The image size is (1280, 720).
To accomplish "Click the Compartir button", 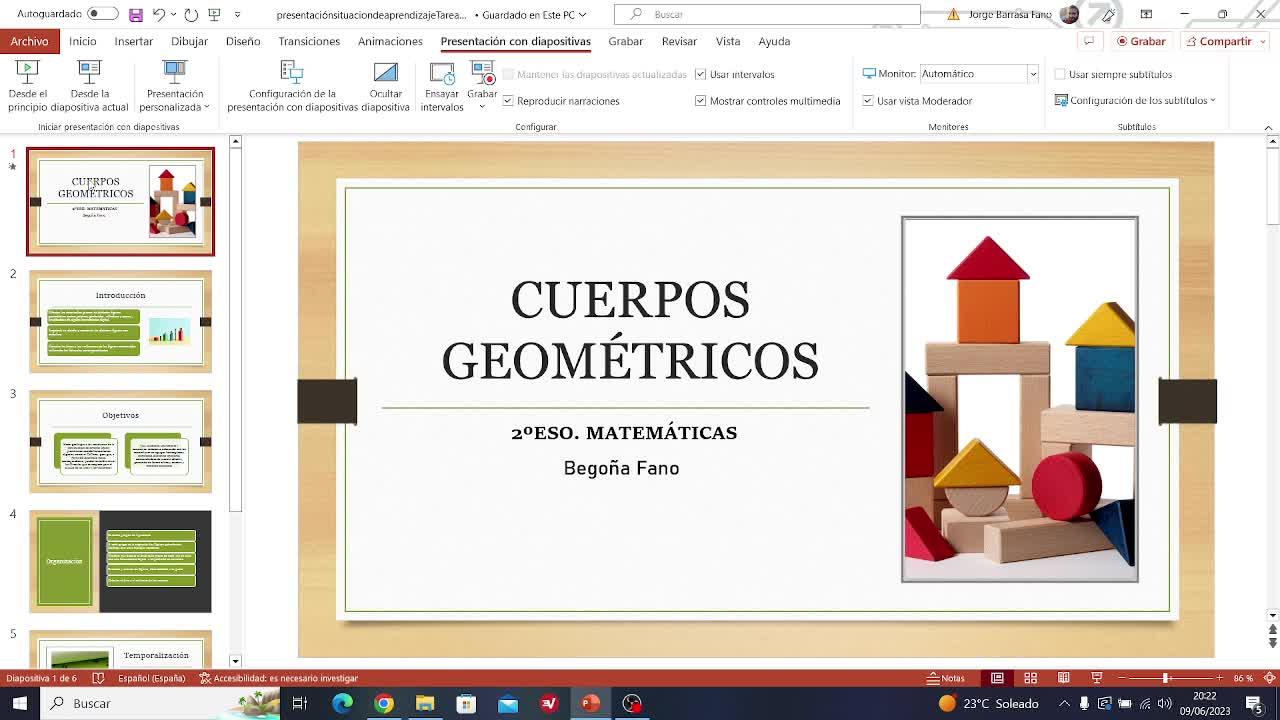I will point(1218,41).
